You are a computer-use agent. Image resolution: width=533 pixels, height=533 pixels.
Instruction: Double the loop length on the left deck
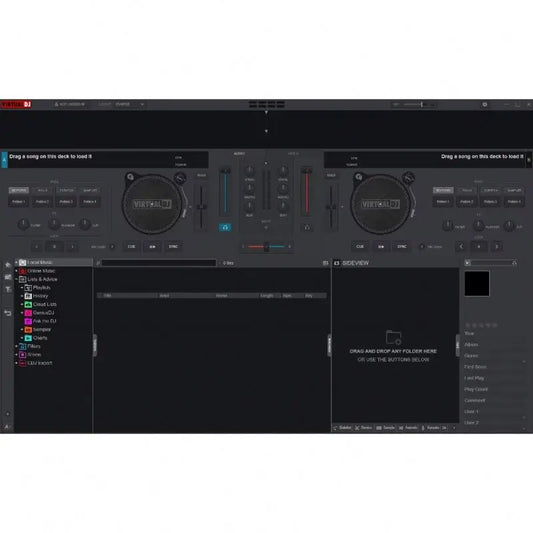(72, 246)
